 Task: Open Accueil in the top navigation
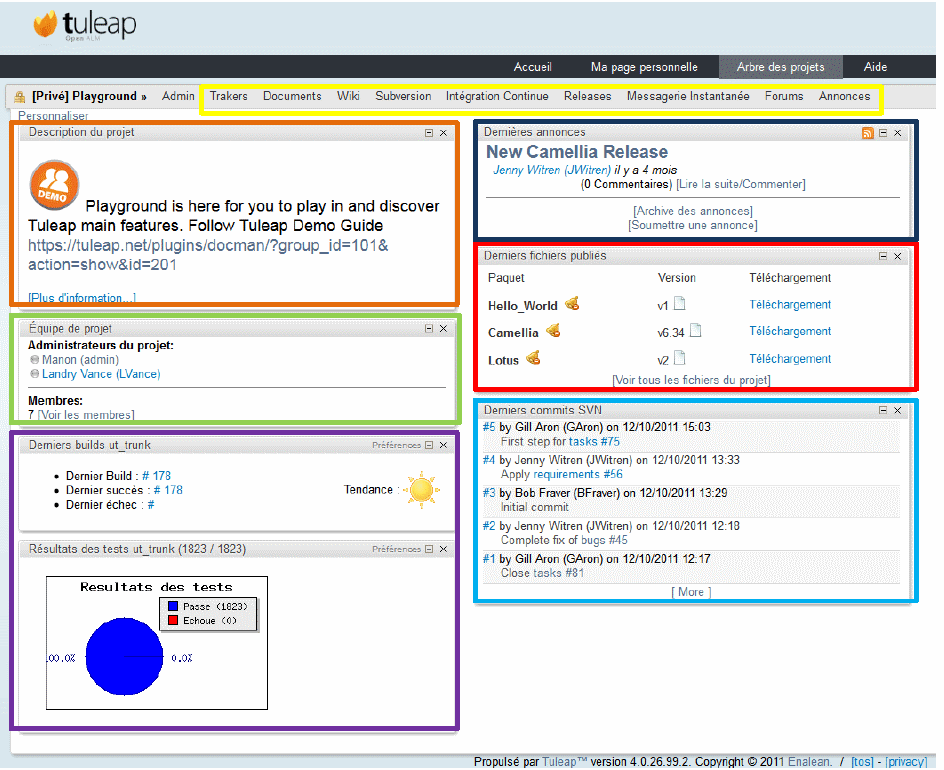point(532,67)
